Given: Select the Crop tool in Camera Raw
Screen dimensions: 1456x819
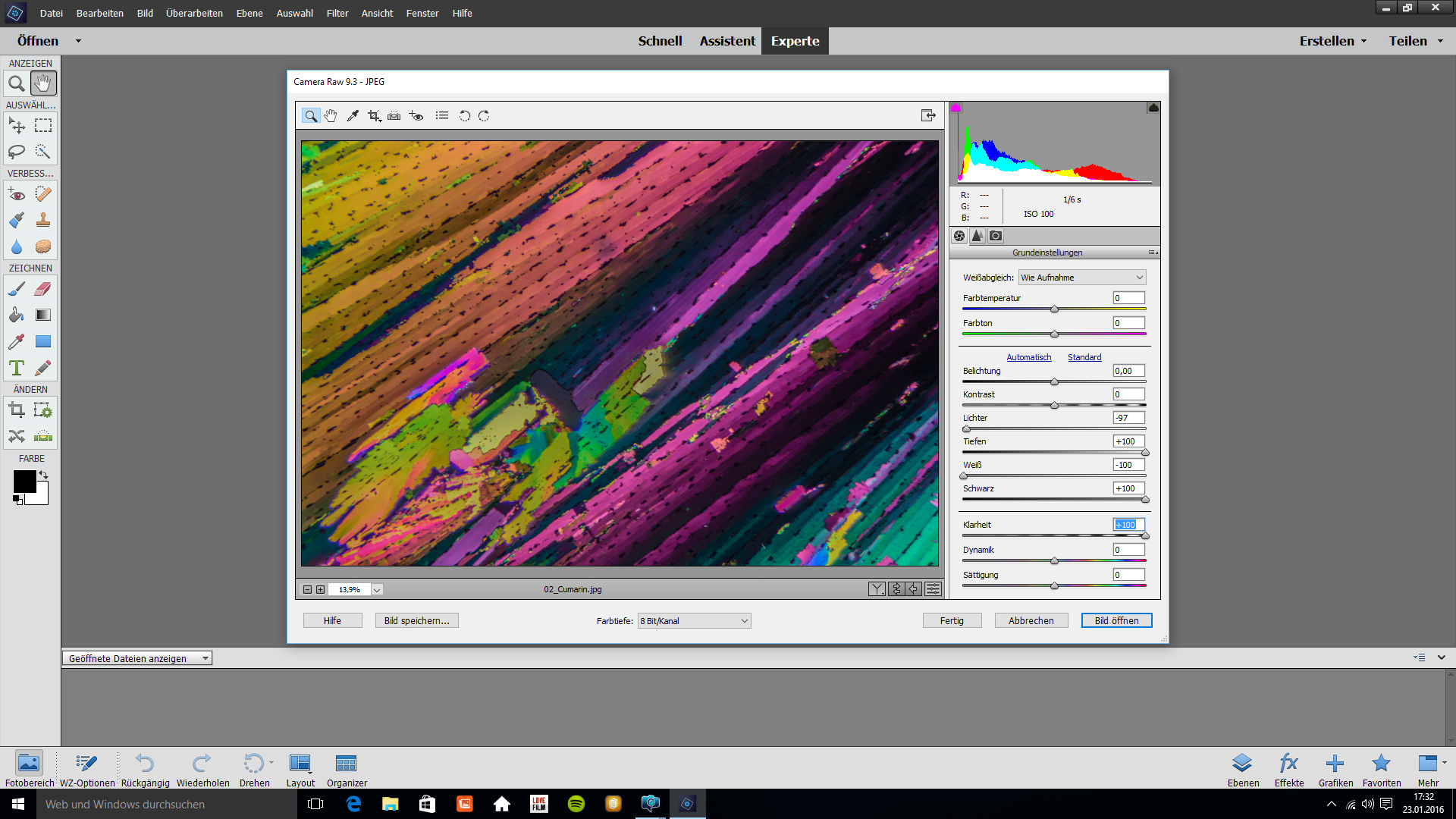Looking at the screenshot, I should pos(374,116).
